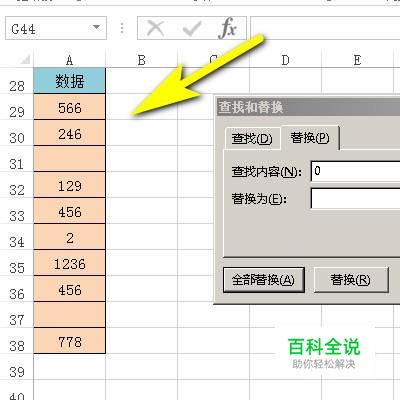
Task: Click the cancel X icon in formula bar
Action: coord(155,28)
